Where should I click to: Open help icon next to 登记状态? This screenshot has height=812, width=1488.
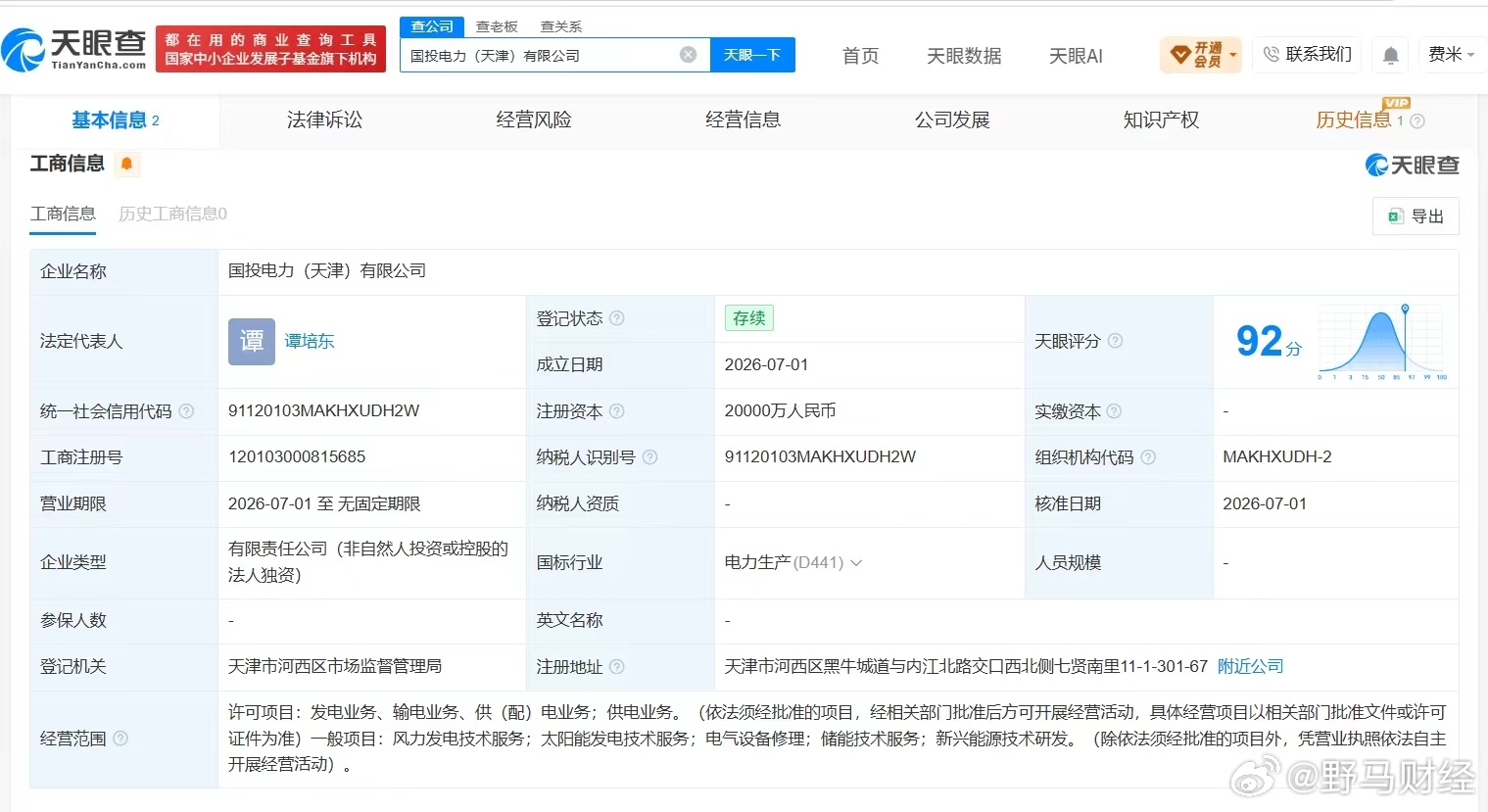[617, 318]
